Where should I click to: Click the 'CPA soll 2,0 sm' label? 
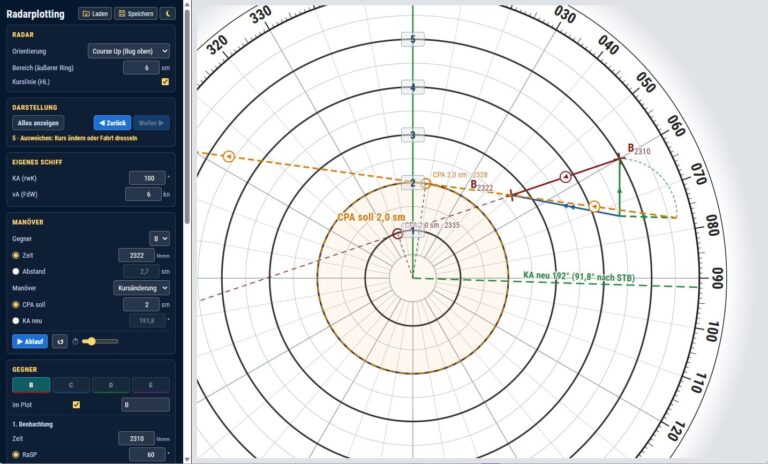pyautogui.click(x=371, y=217)
